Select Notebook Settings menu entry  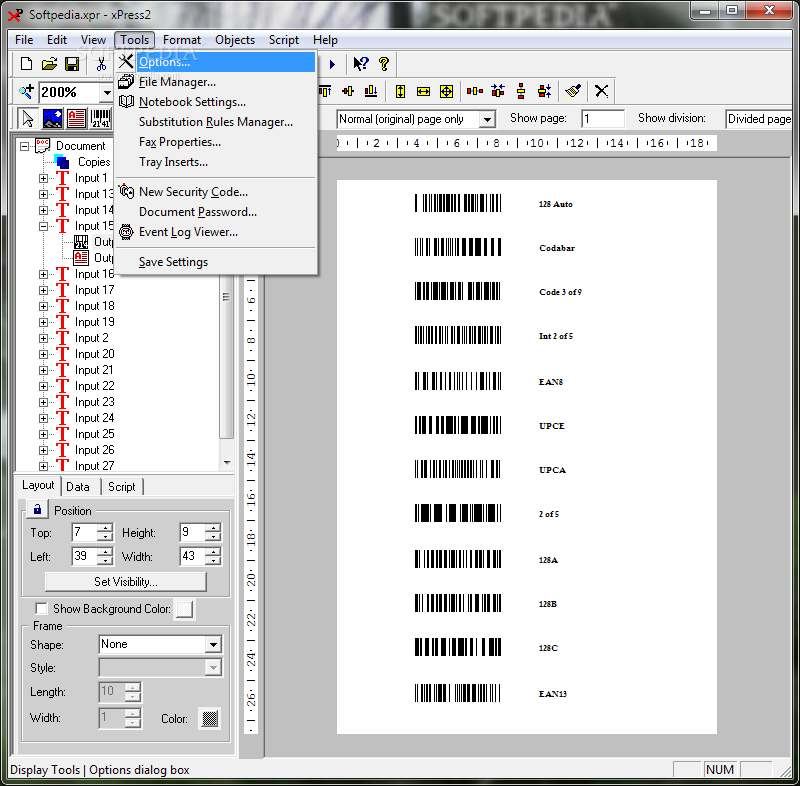pos(216,102)
